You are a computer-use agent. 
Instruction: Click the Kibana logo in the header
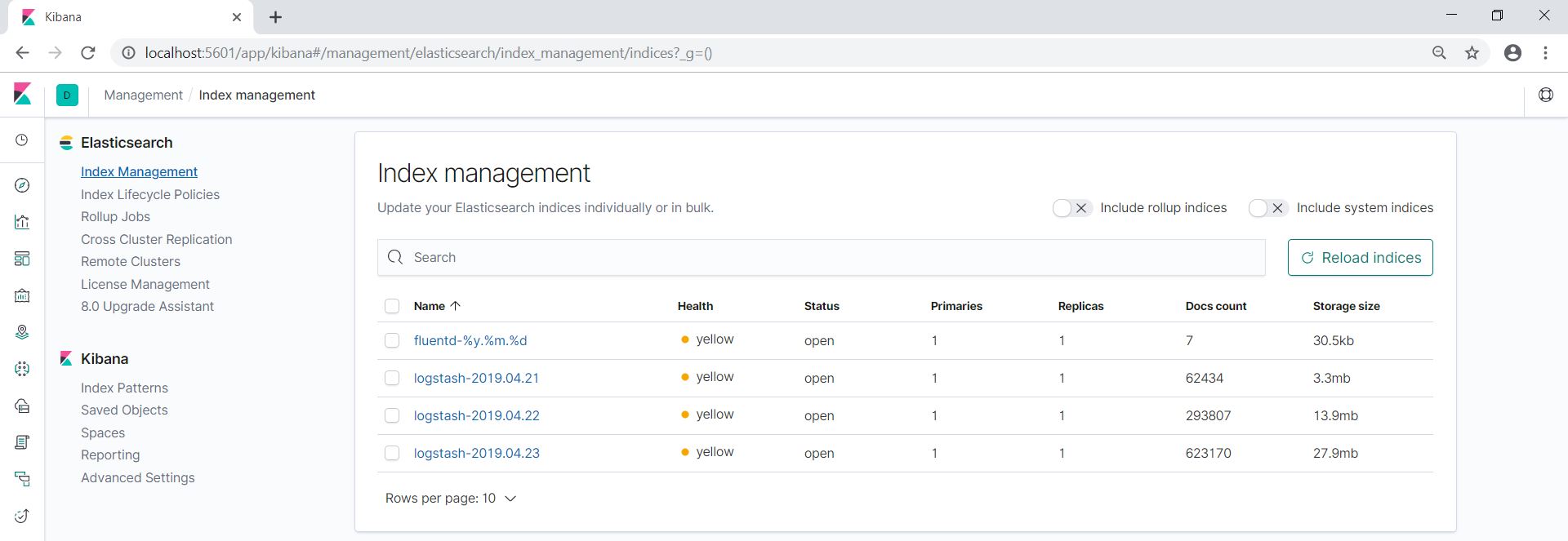pyautogui.click(x=23, y=95)
